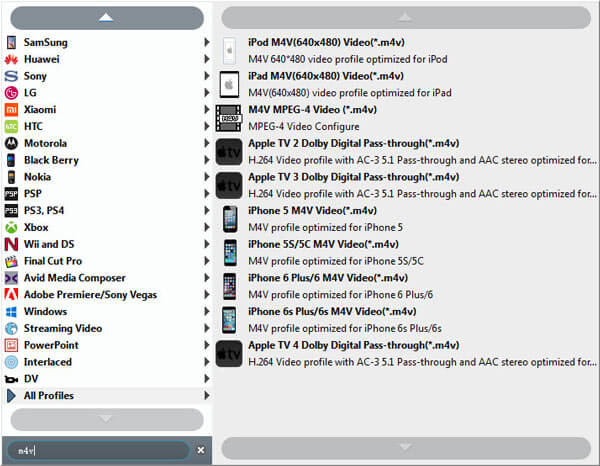Screen dimensions: 600x466
Task: Click the Black Berry phone icon
Action: [x=11, y=160]
